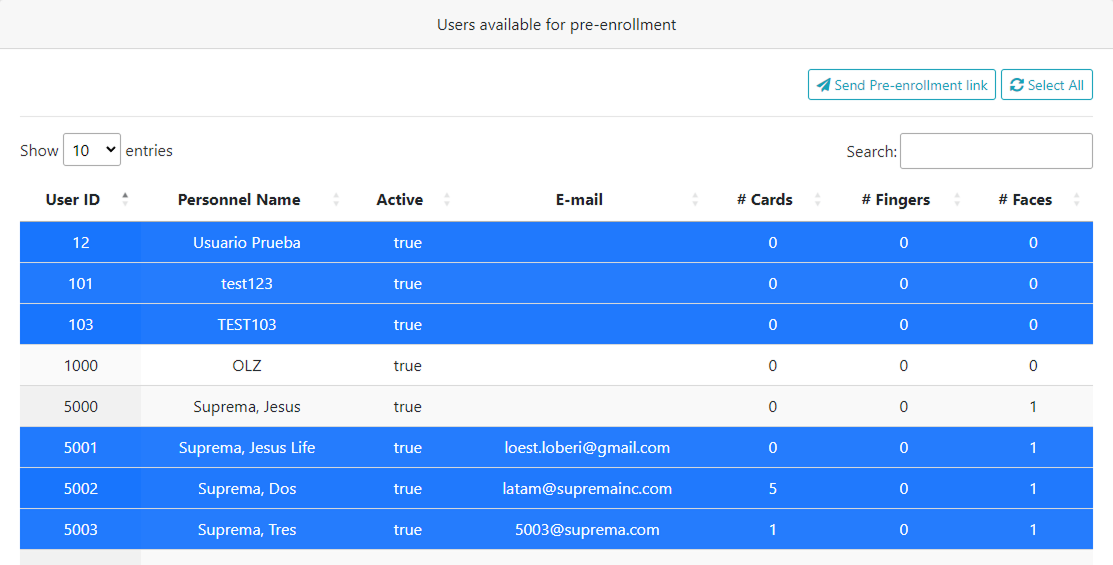Sort table by E-mail header
1113x565 pixels.
coord(579,200)
